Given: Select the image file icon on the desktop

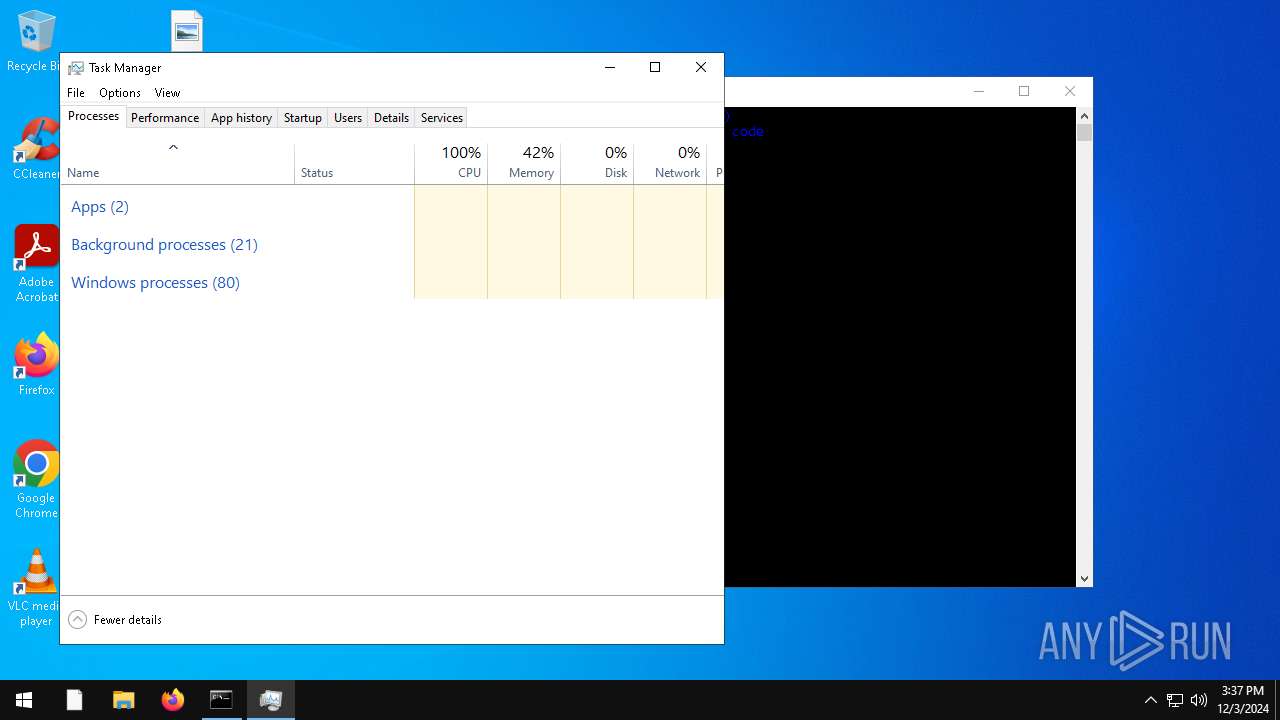Looking at the screenshot, I should pyautogui.click(x=187, y=31).
